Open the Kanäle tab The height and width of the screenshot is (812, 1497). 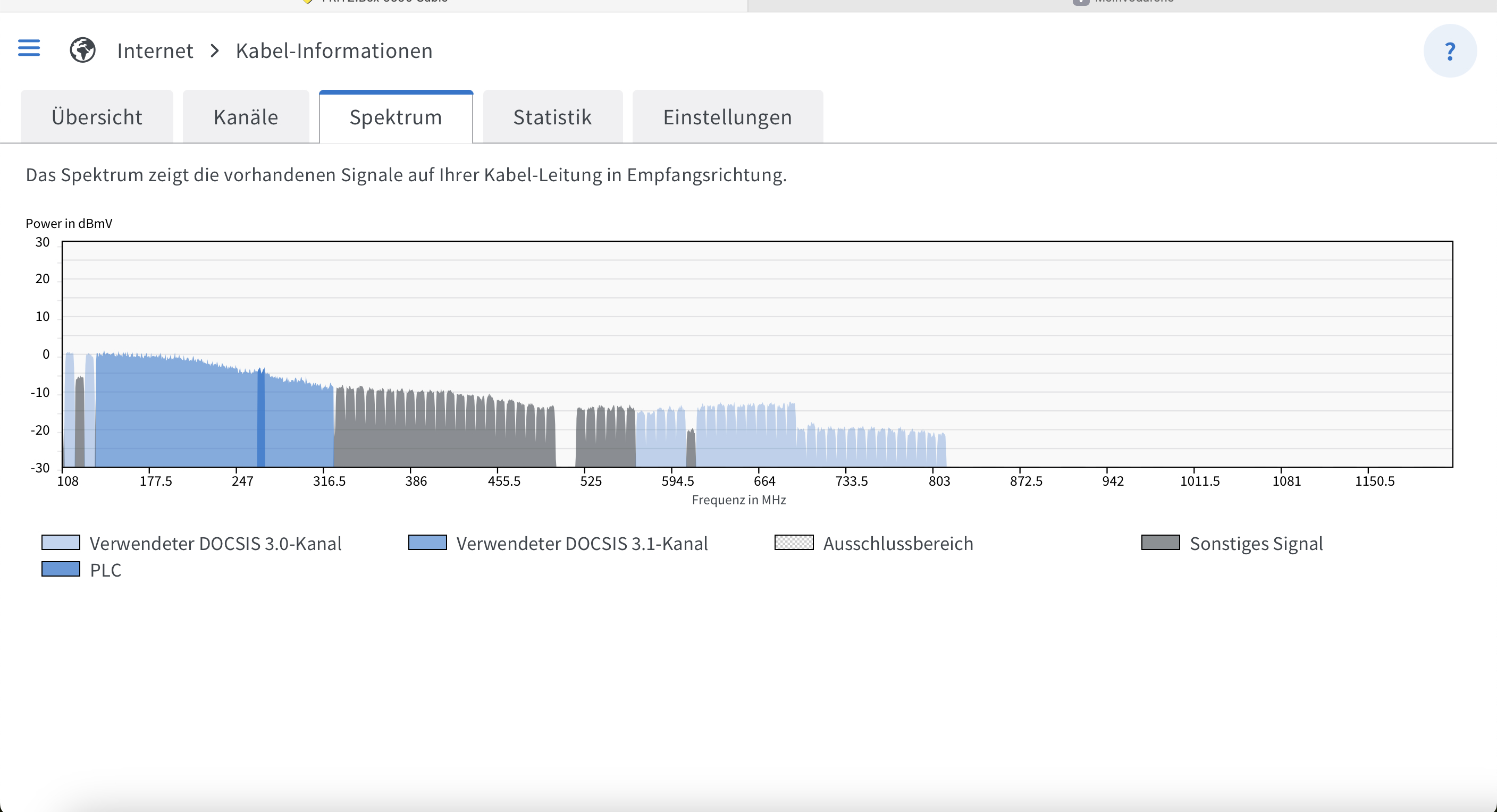(245, 117)
